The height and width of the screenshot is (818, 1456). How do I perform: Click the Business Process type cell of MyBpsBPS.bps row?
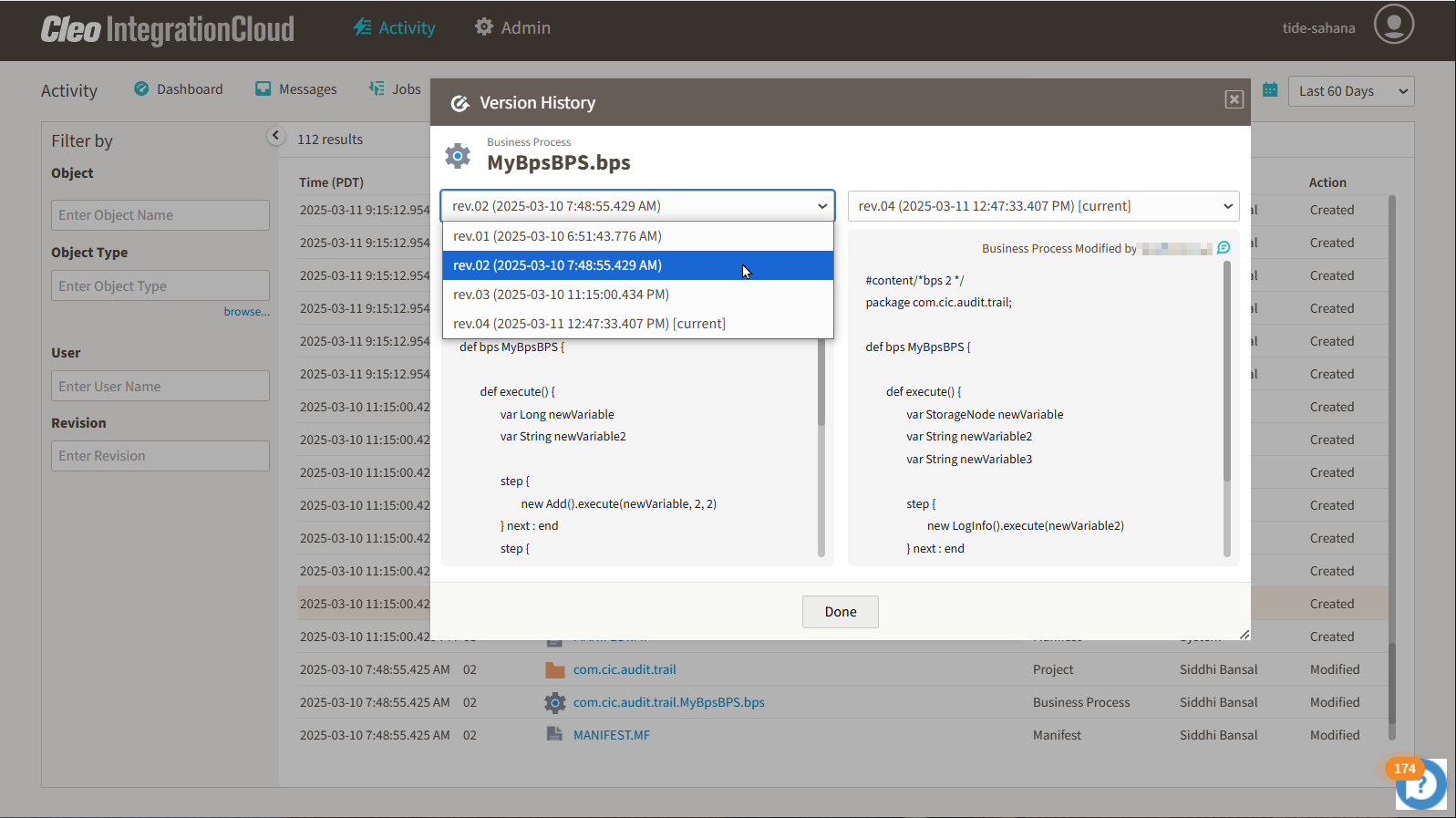pos(1081,702)
